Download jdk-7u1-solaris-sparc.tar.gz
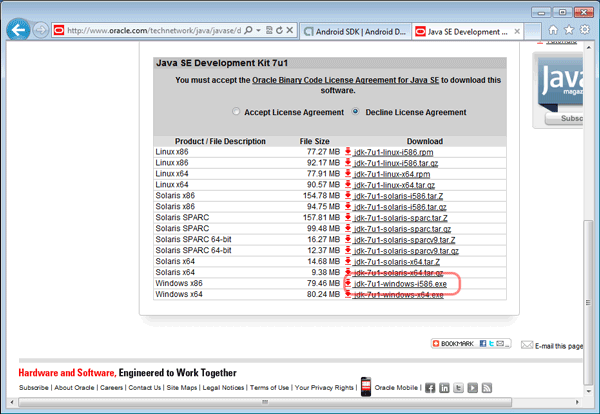Viewport: 600px width, 414px height. pyautogui.click(x=402, y=229)
